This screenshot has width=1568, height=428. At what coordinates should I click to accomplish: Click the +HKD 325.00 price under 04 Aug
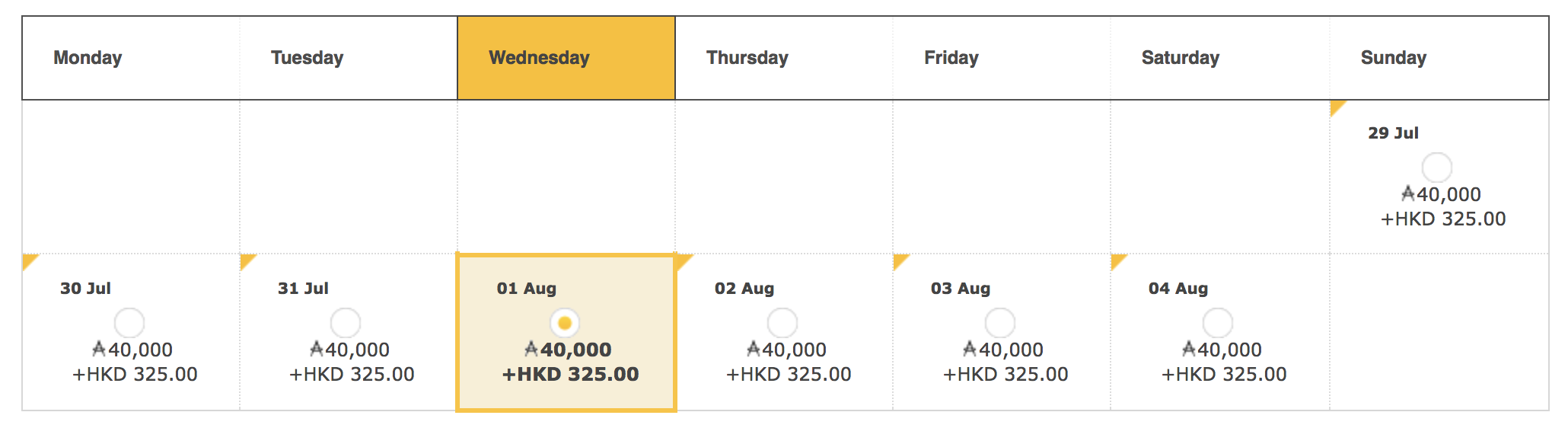tap(1224, 374)
